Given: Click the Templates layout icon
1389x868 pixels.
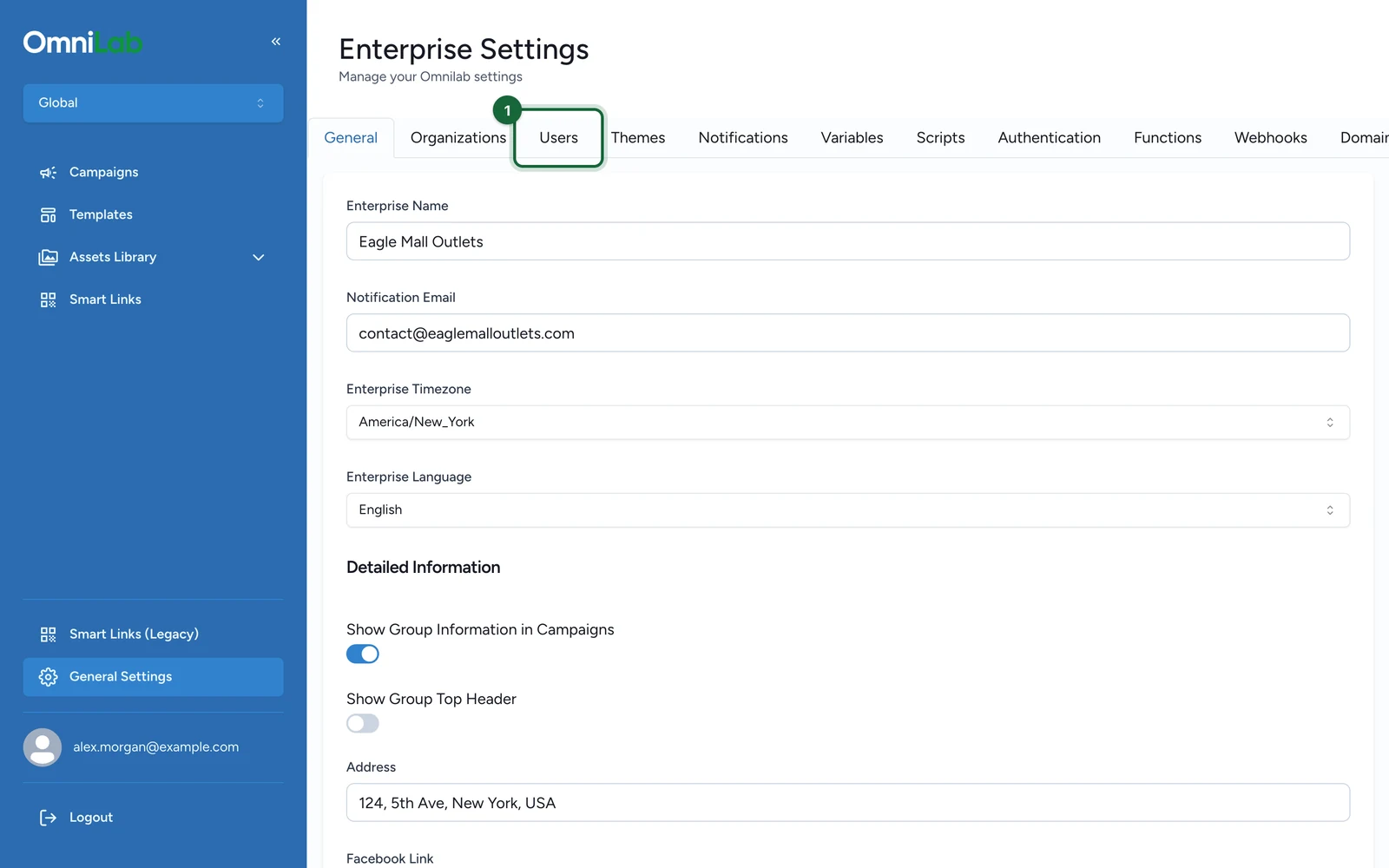Looking at the screenshot, I should pyautogui.click(x=48, y=214).
